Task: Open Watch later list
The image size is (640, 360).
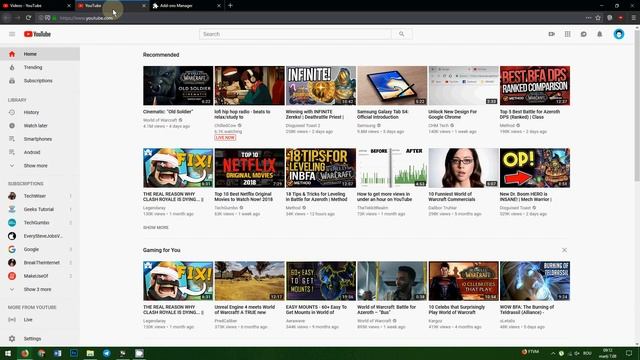Action: coord(40,126)
